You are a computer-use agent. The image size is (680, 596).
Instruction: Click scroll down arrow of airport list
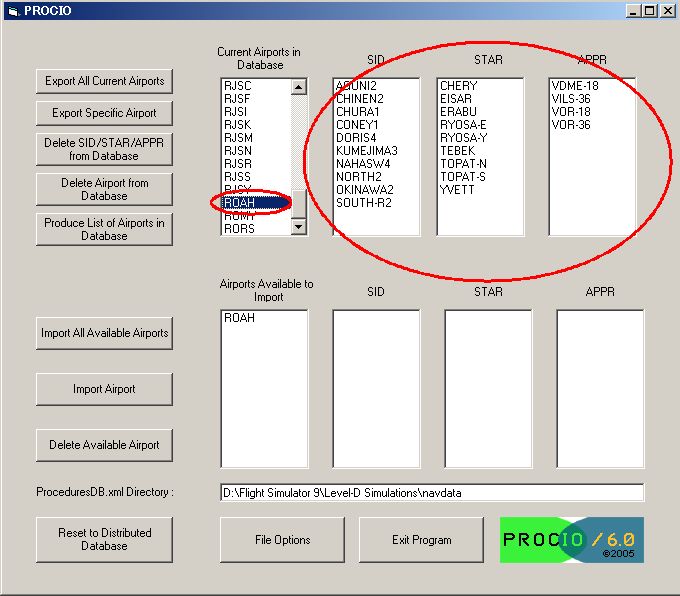[298, 226]
